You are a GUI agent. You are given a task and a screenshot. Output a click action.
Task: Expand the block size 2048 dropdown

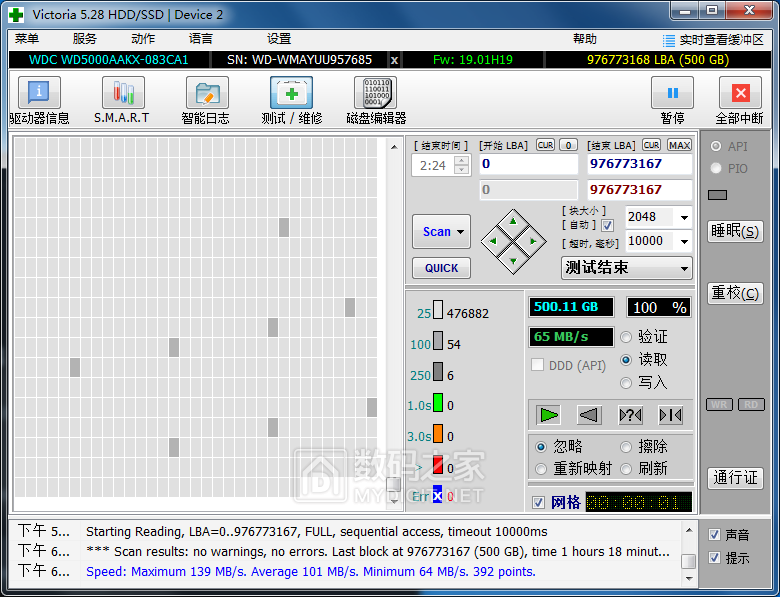[x=684, y=217]
